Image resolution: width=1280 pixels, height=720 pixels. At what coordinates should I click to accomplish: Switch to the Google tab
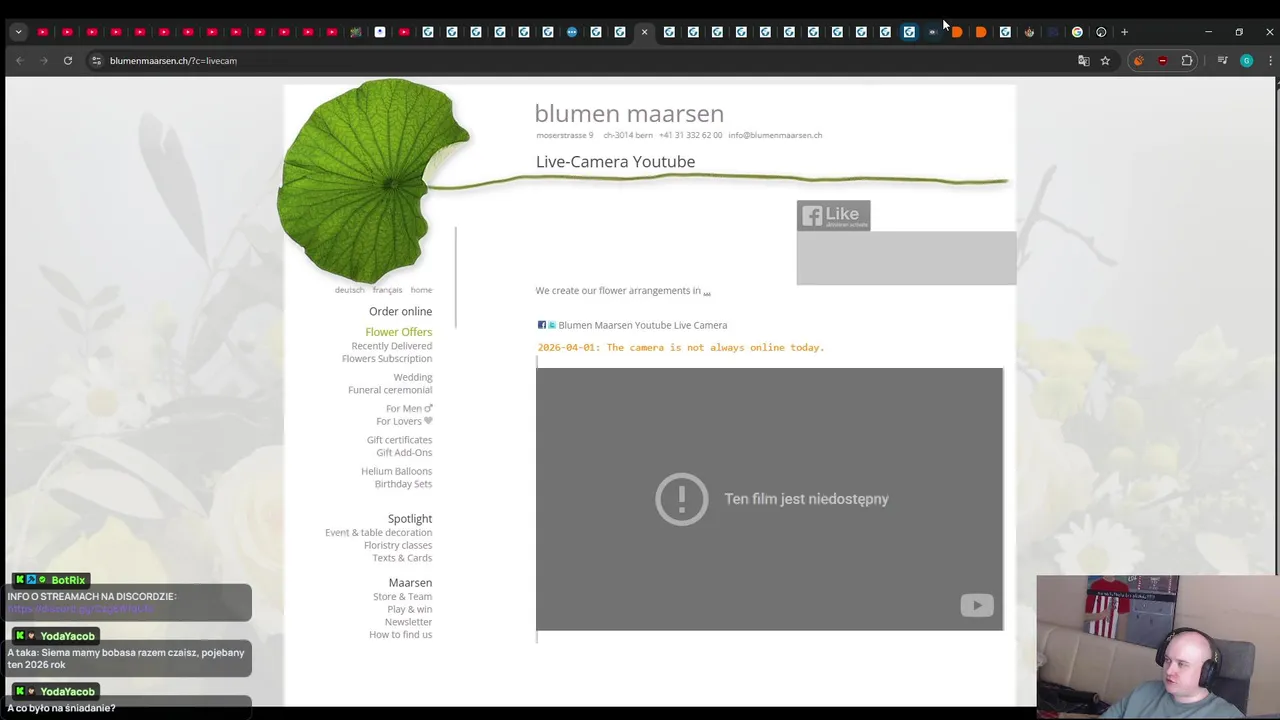coord(1077,32)
